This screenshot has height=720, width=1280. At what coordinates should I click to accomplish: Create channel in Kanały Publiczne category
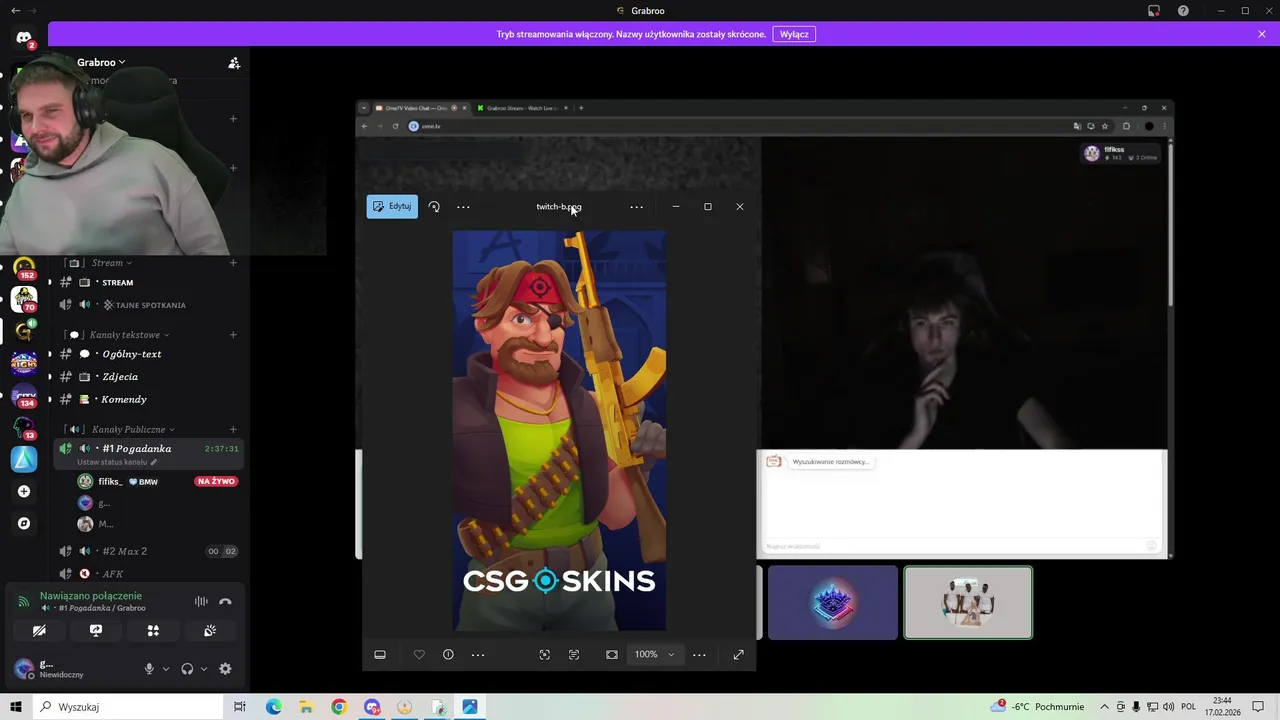pos(233,430)
